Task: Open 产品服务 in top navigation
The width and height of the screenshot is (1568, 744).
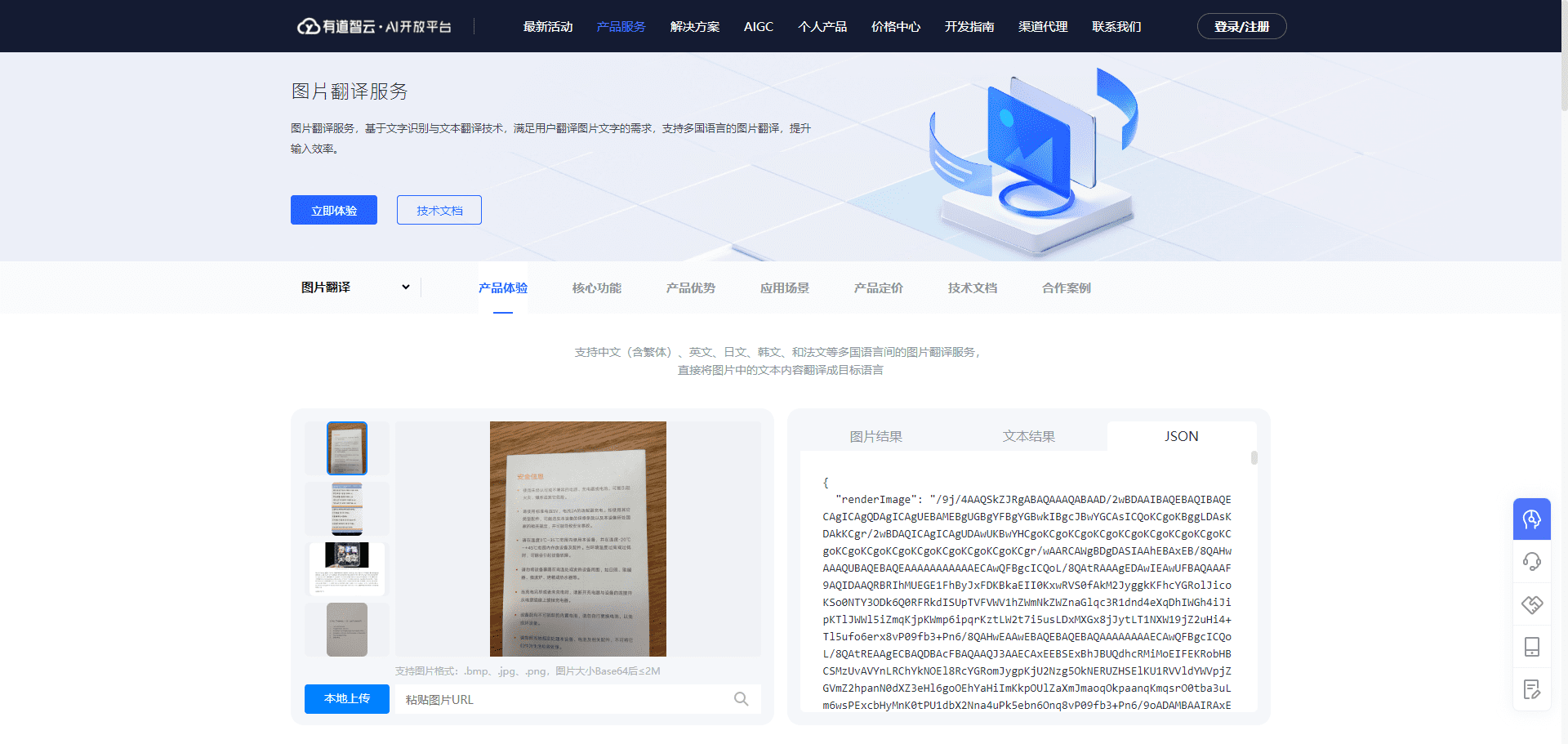Action: pyautogui.click(x=621, y=27)
